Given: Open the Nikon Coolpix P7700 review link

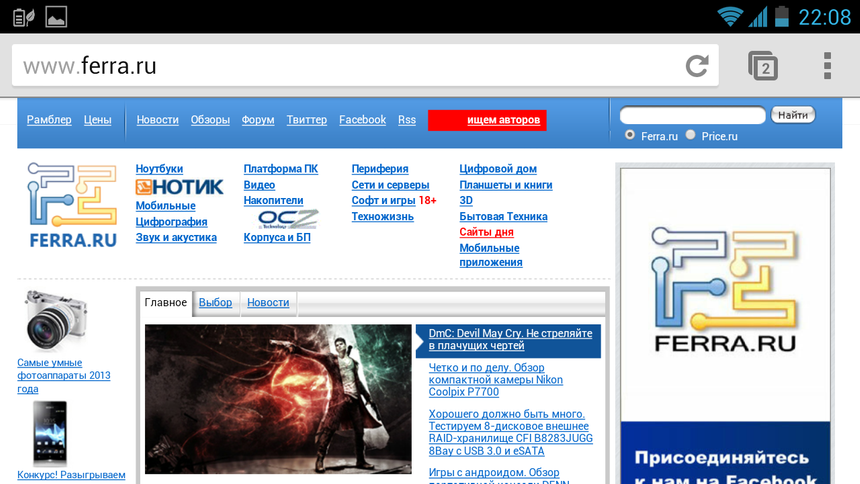Looking at the screenshot, I should (496, 380).
